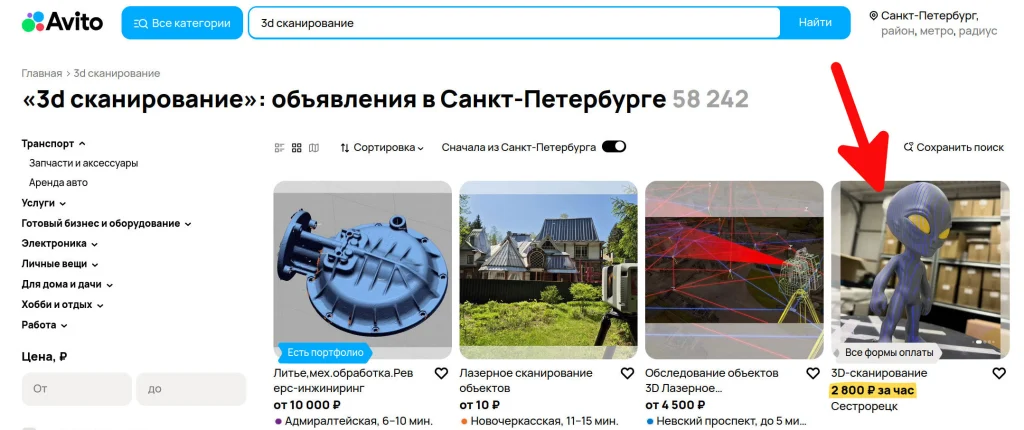Image resolution: width=1024 pixels, height=430 pixels.
Task: Toggle Сначала из Санкт-Петербурга switch
Action: tap(614, 147)
